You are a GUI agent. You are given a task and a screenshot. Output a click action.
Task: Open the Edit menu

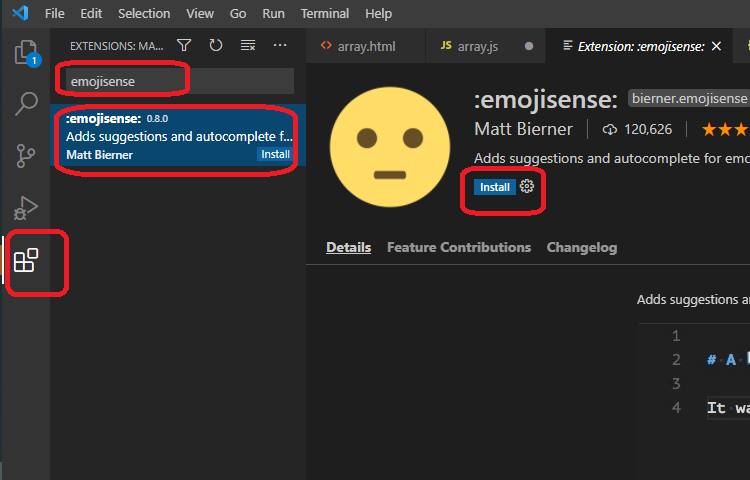pos(91,13)
